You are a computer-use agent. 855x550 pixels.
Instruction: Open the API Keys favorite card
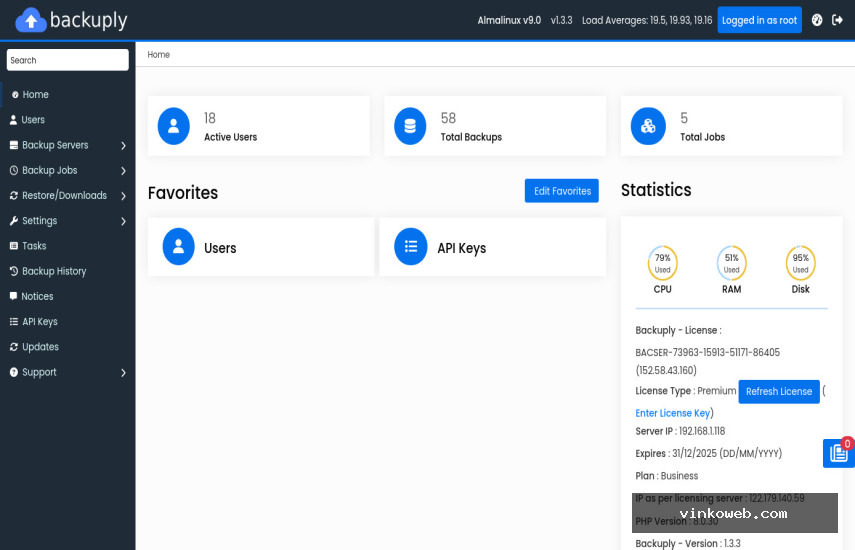pos(492,247)
